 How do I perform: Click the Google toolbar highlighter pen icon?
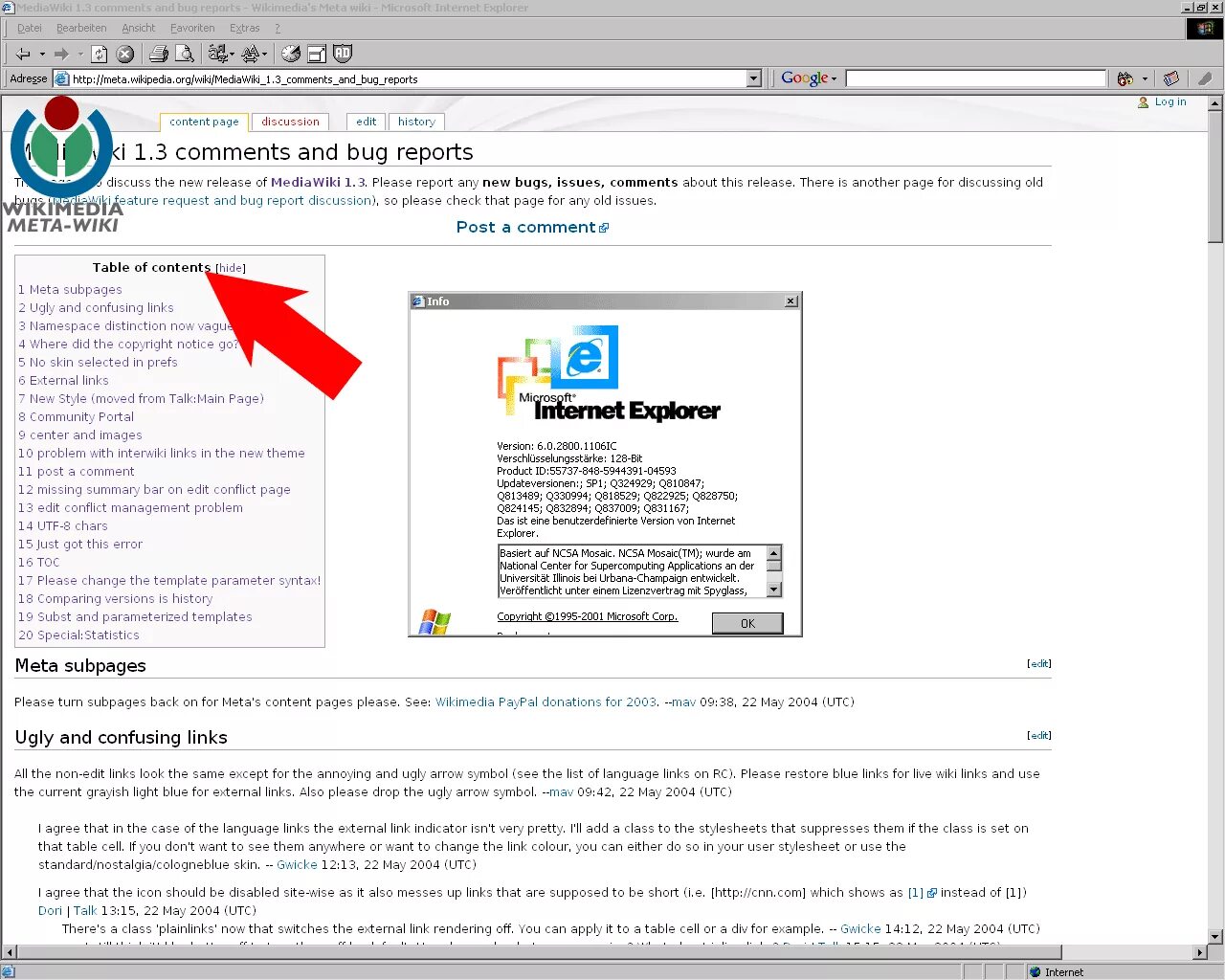1205,78
